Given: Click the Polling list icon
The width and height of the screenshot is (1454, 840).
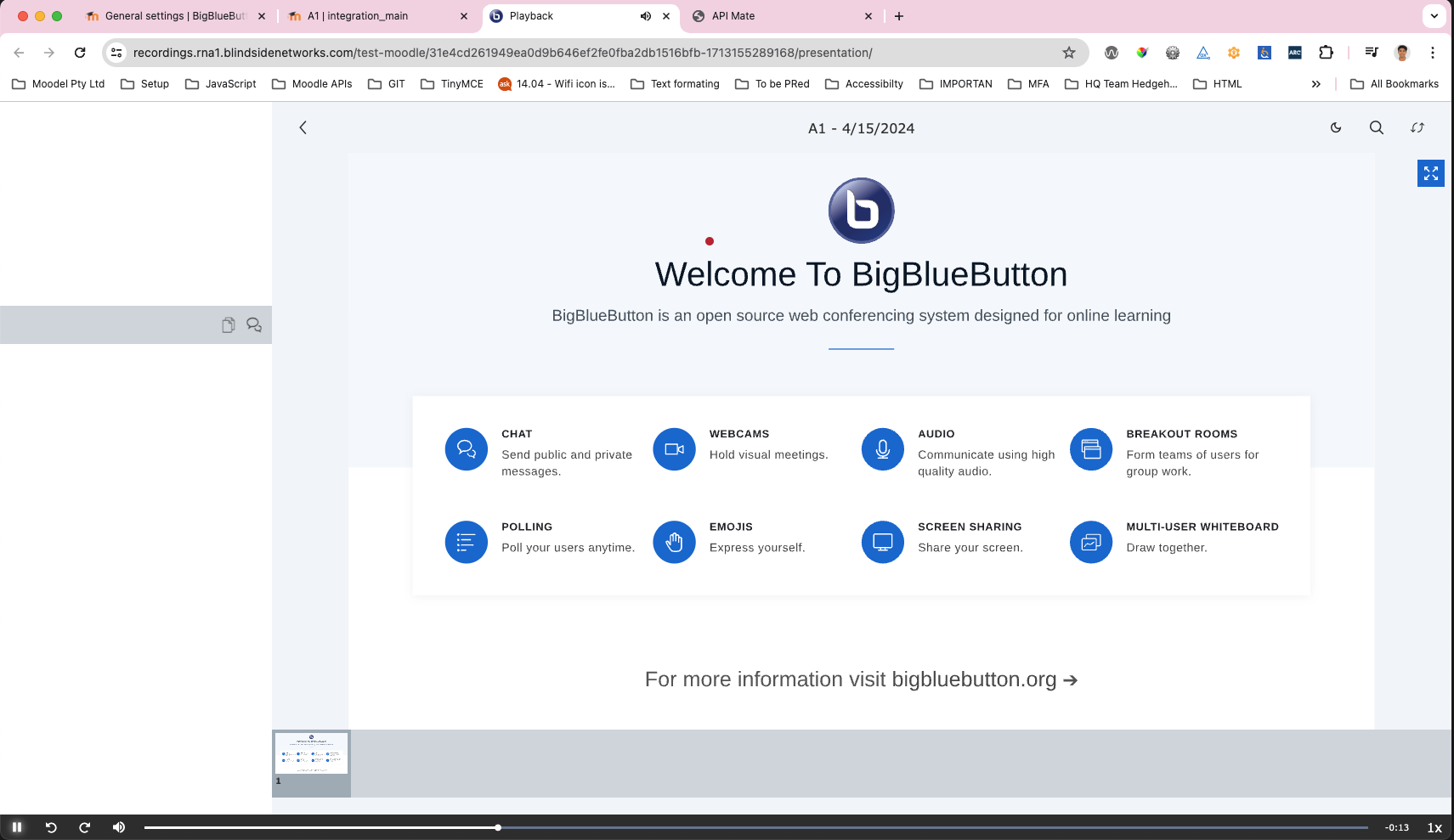Looking at the screenshot, I should click(x=467, y=542).
